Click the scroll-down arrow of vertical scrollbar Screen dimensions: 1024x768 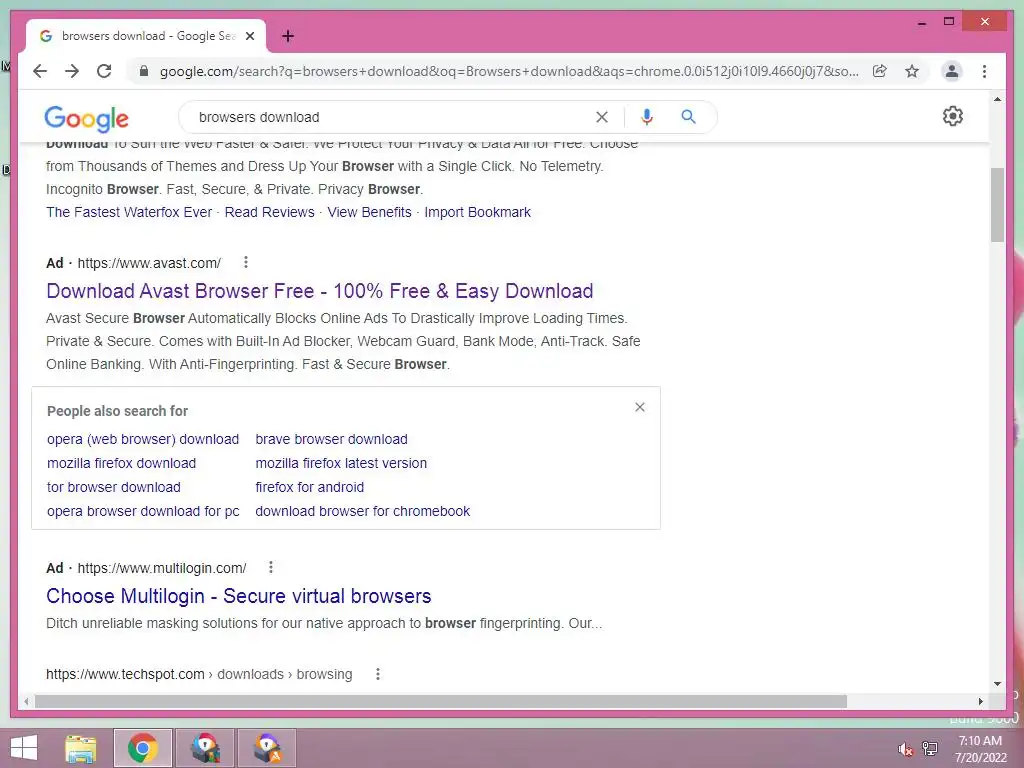997,684
